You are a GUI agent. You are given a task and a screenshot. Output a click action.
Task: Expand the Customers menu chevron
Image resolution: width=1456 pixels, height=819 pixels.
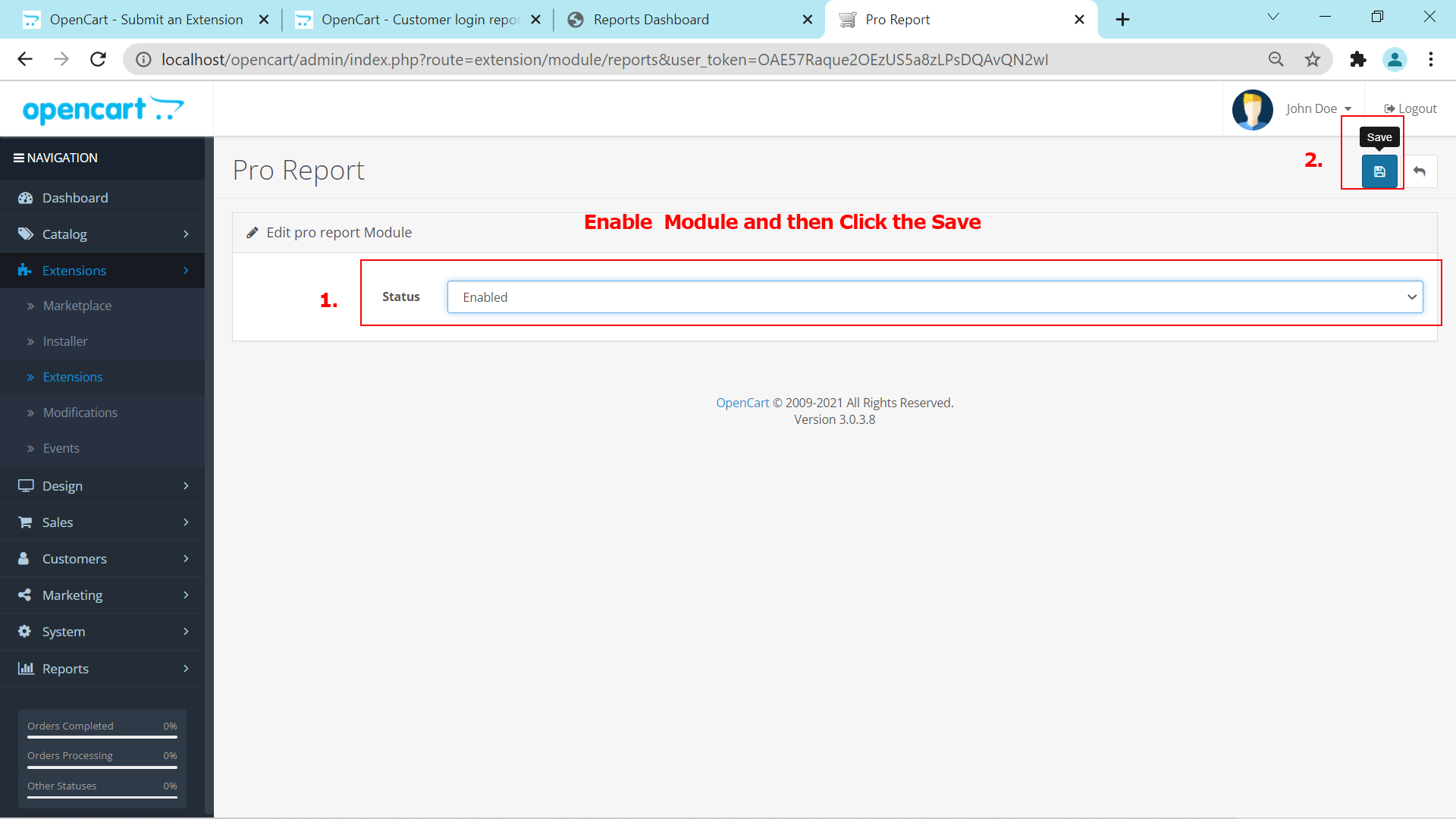186,559
